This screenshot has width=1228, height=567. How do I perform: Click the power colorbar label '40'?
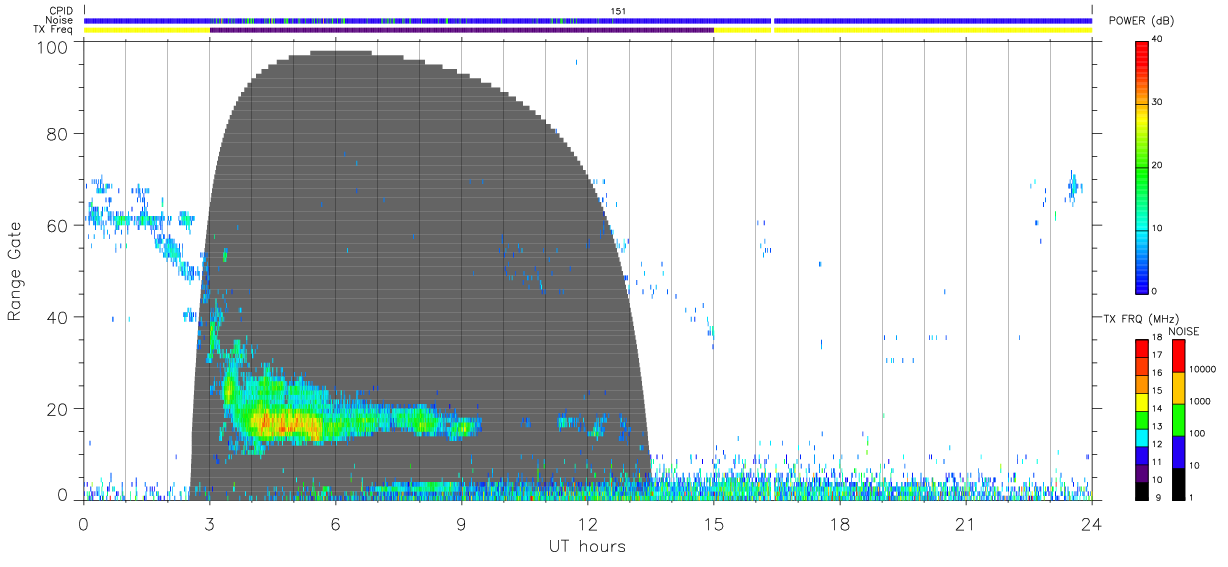tap(1159, 39)
